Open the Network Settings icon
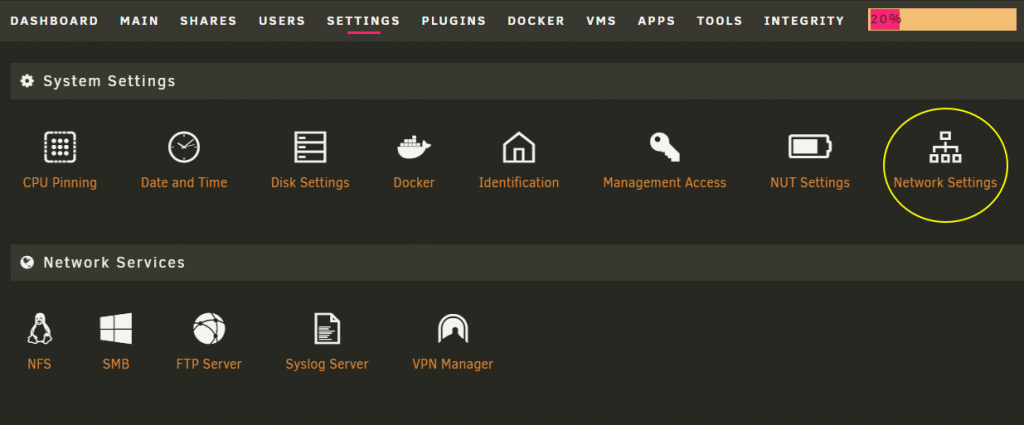 (x=945, y=147)
